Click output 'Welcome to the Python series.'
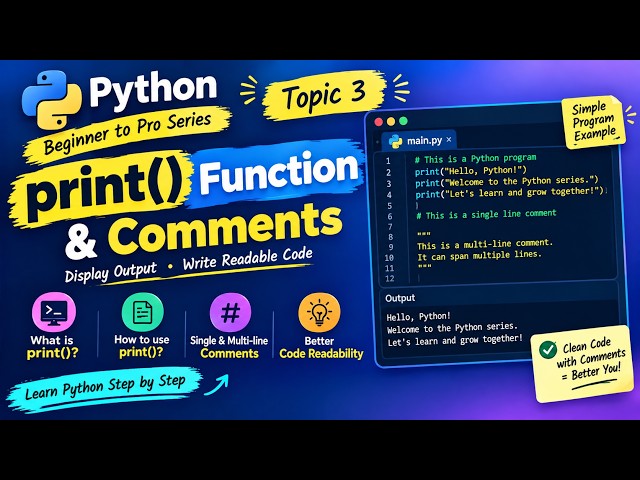The image size is (640, 480). (452, 328)
